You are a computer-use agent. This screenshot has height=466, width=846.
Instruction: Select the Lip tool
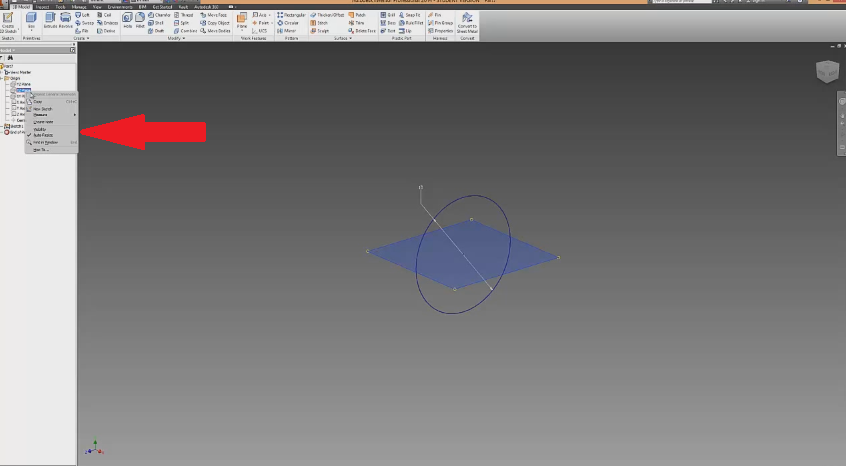[405, 31]
